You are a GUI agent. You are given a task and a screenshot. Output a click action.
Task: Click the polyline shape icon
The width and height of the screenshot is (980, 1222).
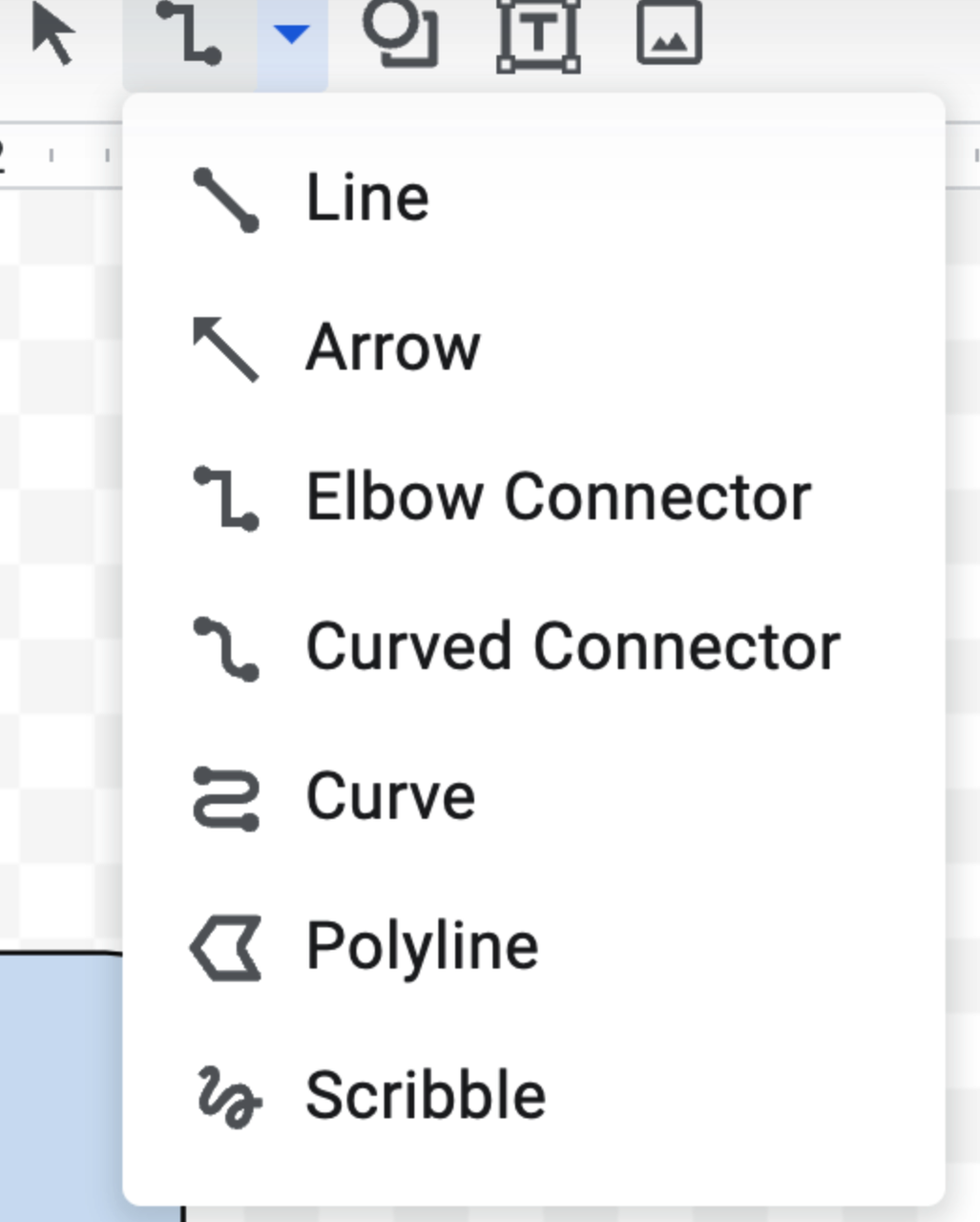(x=226, y=948)
